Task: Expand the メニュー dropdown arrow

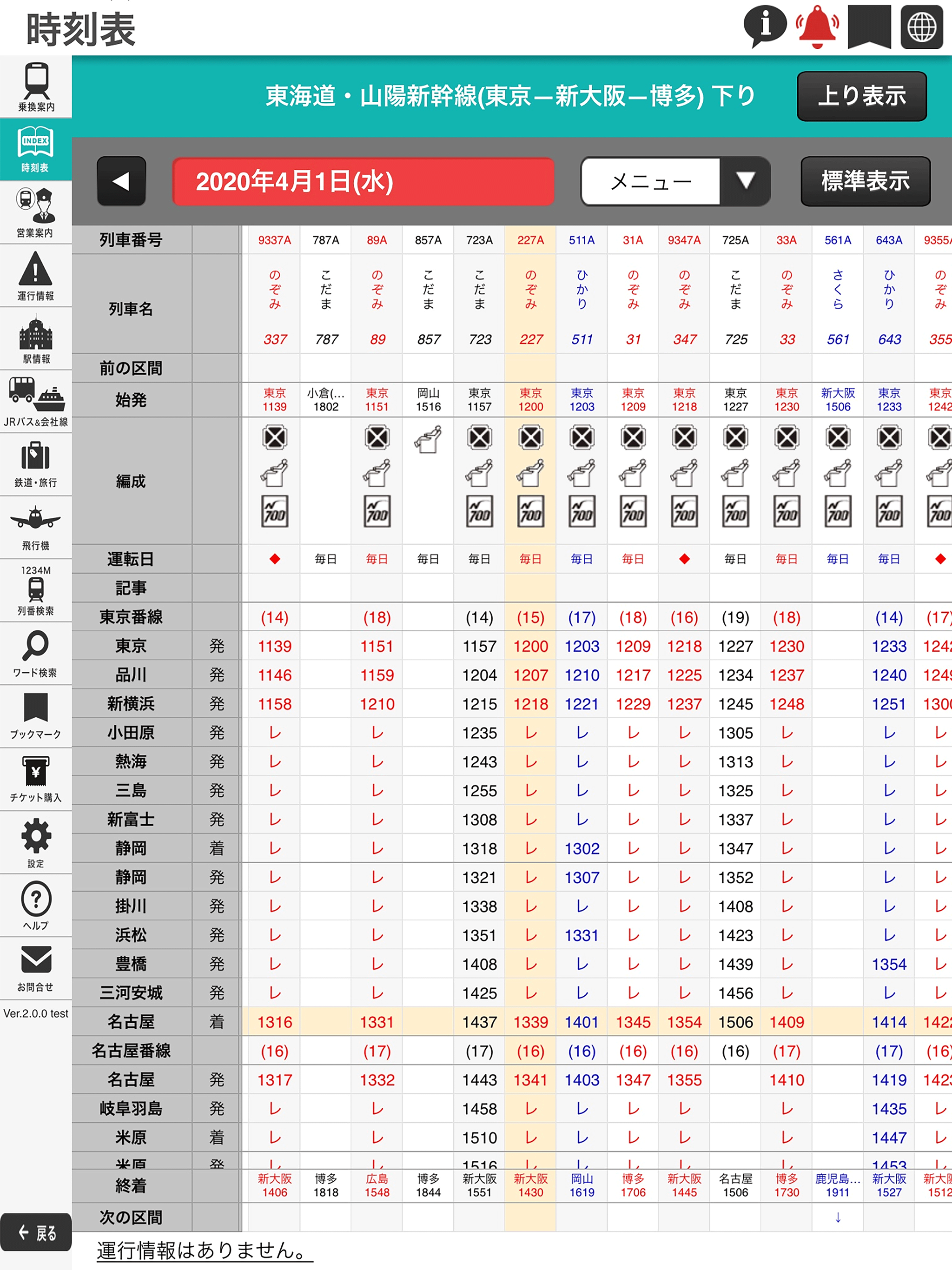Action: coord(745,181)
